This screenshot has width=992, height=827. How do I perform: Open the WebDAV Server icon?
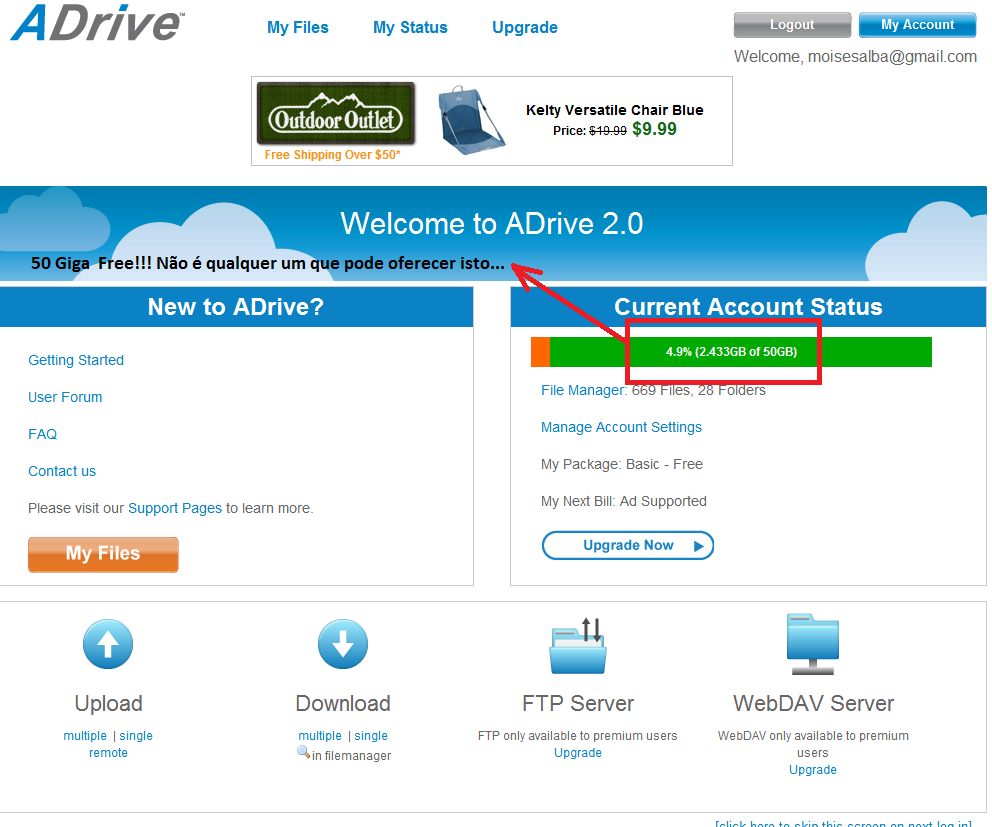[x=812, y=644]
